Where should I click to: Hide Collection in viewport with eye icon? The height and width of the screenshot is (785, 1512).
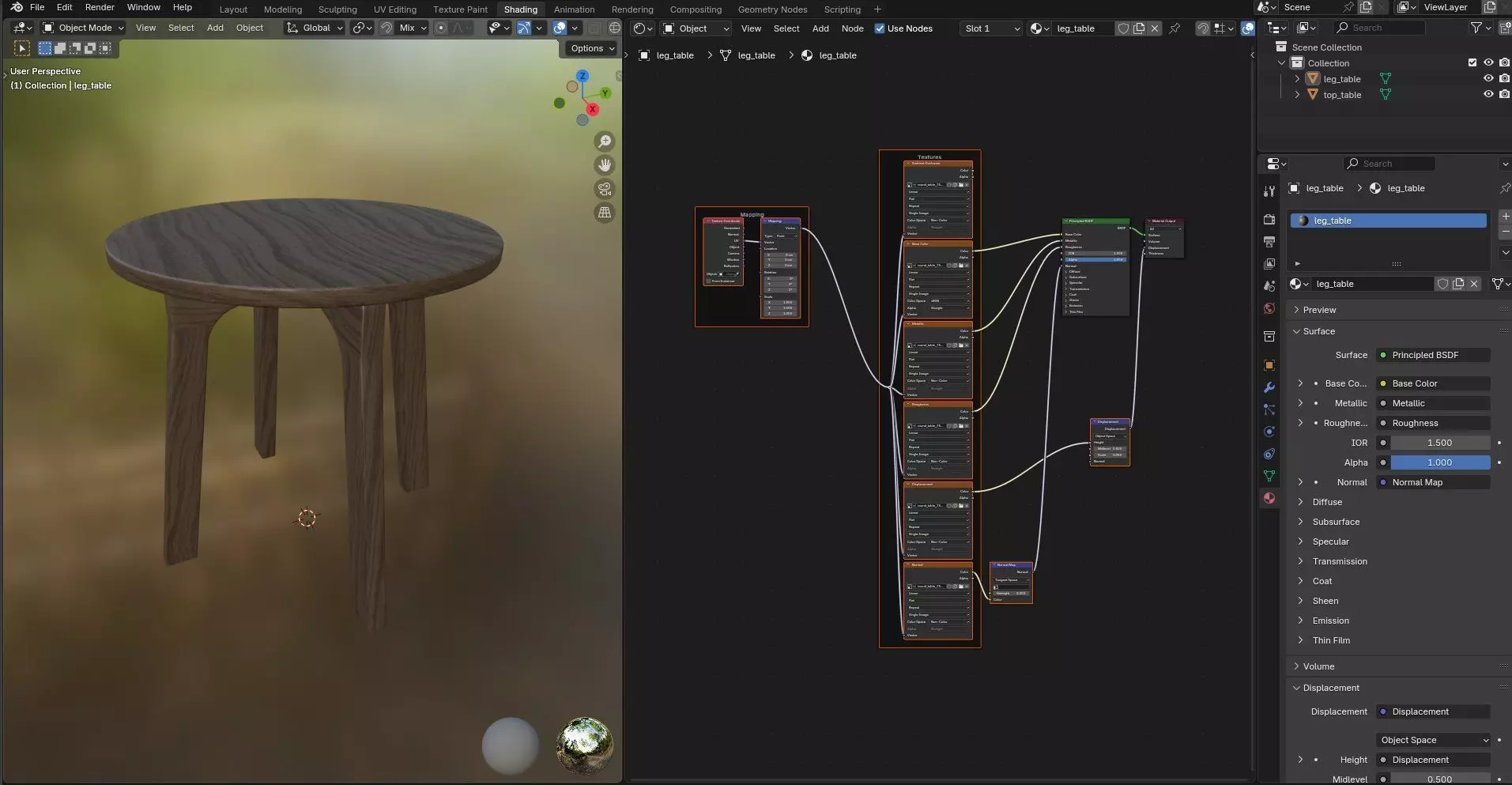(1488, 62)
